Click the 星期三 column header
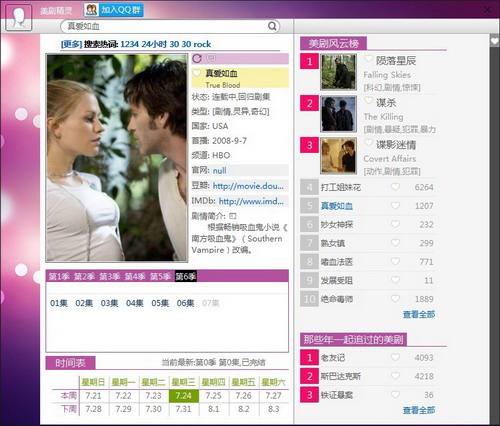The height and width of the screenshot is (426, 500). pyautogui.click(x=184, y=382)
